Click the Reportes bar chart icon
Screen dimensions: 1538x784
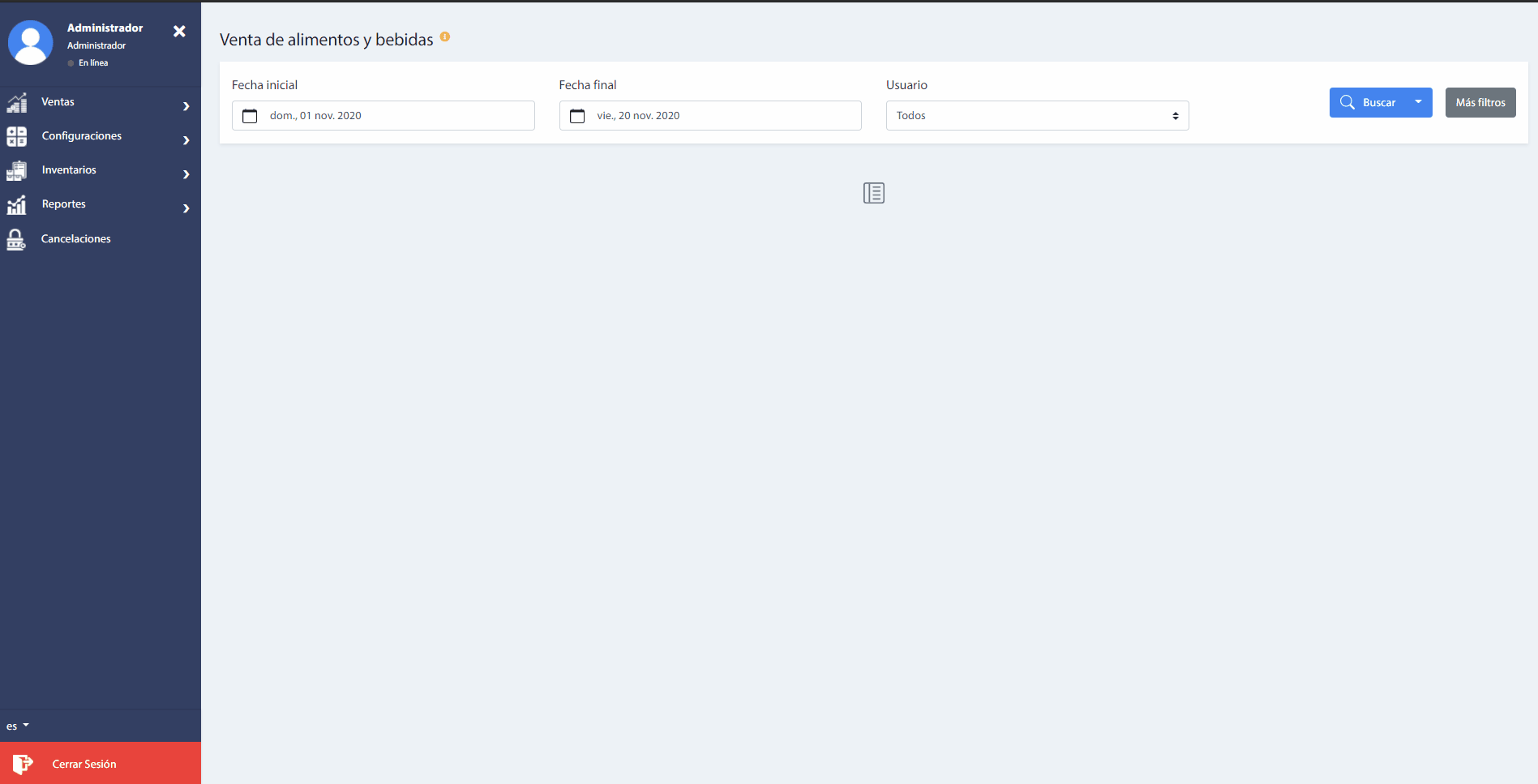(x=17, y=205)
